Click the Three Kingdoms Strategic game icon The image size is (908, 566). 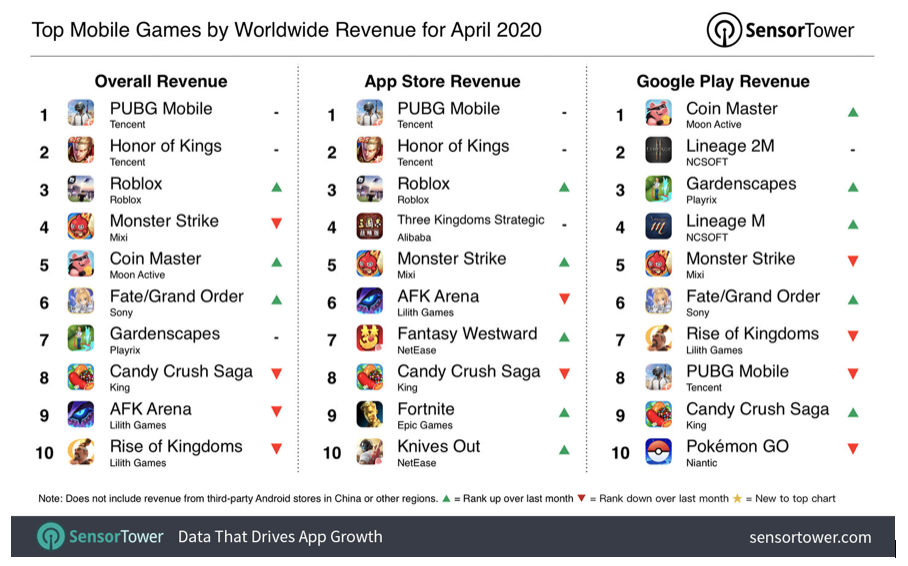coord(369,226)
